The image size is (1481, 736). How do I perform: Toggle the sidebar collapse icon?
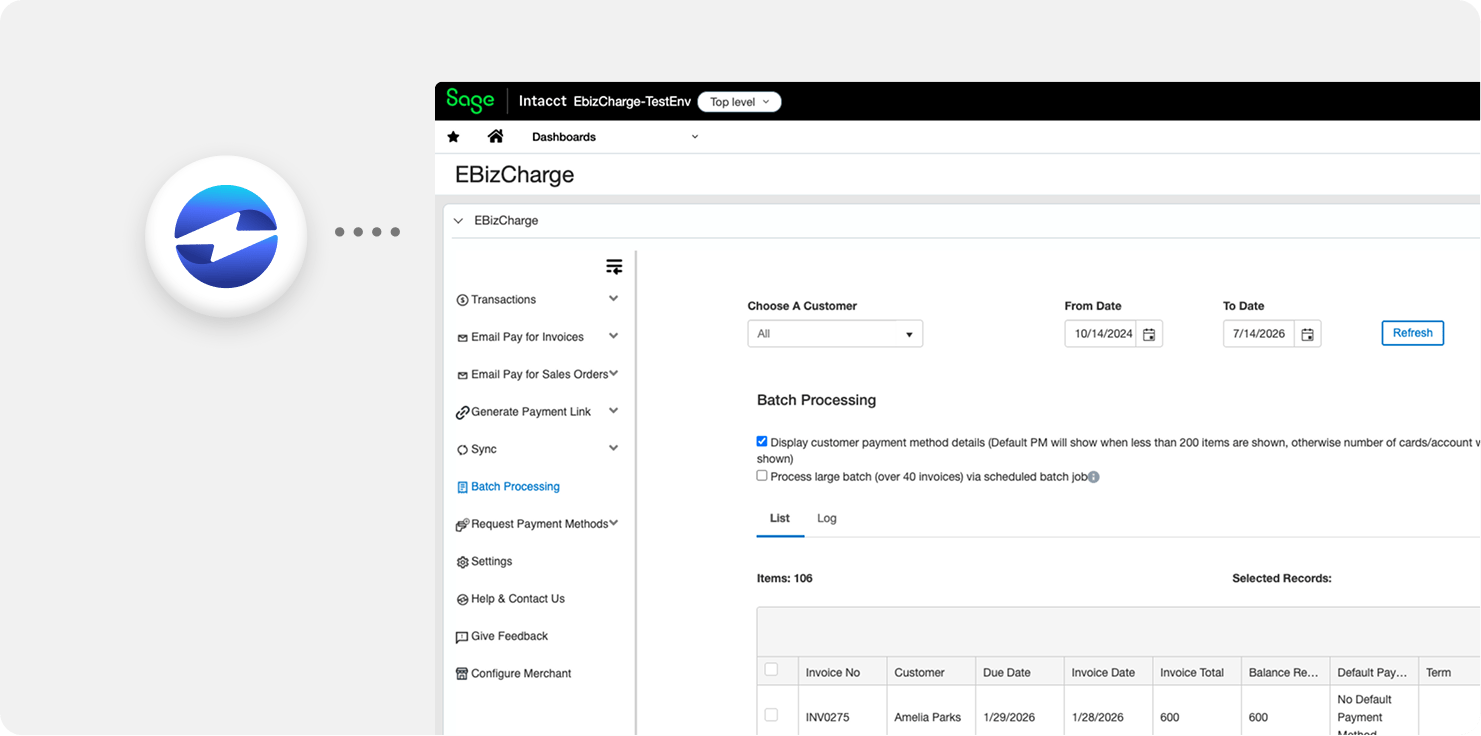pyautogui.click(x=614, y=267)
